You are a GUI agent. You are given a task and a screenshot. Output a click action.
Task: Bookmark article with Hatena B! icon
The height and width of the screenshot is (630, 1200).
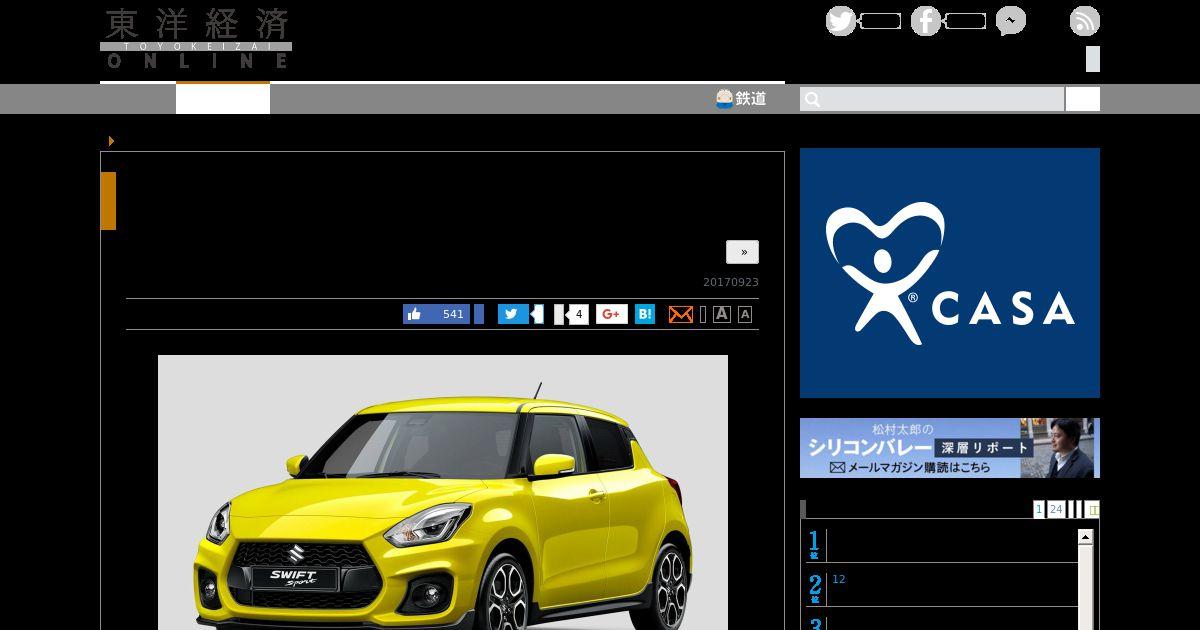coord(645,314)
